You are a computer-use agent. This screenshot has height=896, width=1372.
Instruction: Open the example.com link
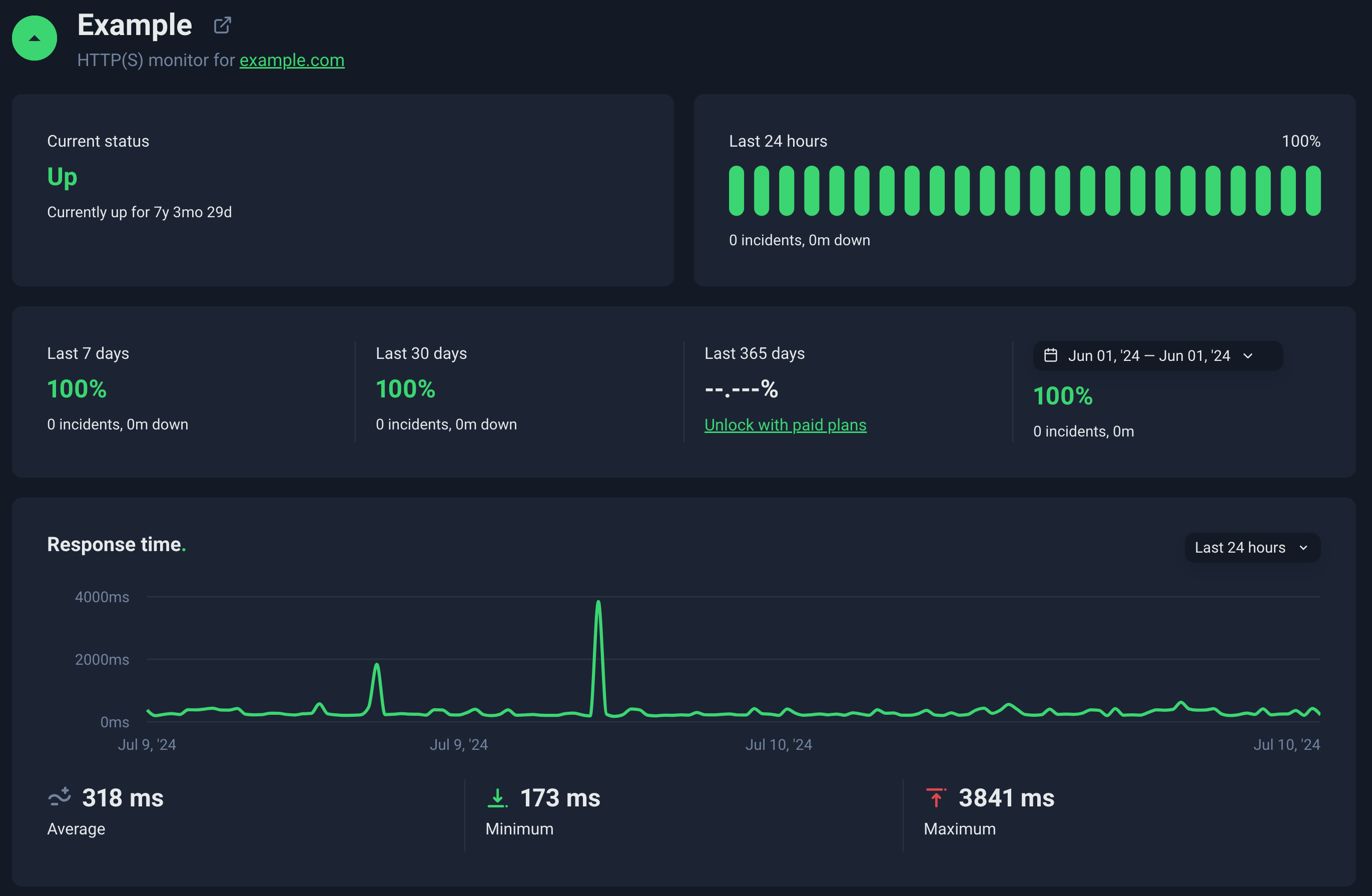[292, 60]
